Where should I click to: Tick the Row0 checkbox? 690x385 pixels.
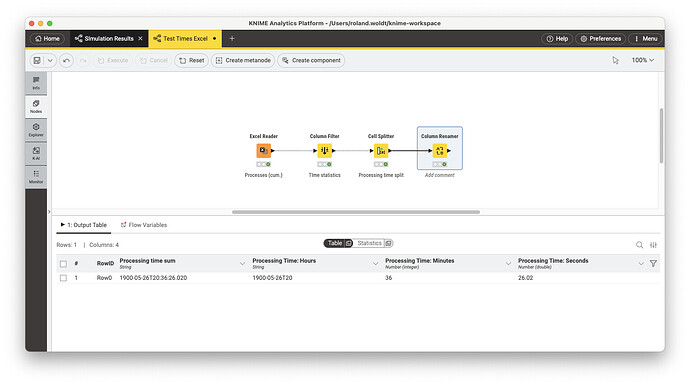point(63,278)
